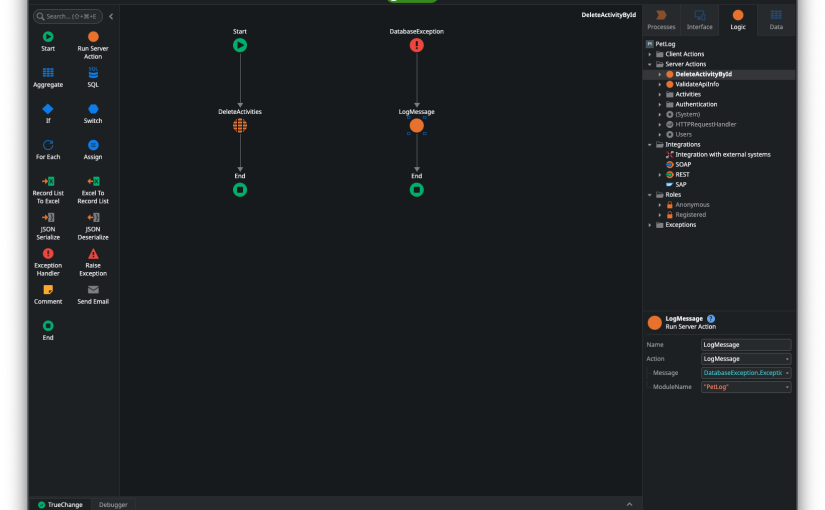Viewport: 825px width, 510px height.
Task: Select ValidateApiInfo server action
Action: 697,84
